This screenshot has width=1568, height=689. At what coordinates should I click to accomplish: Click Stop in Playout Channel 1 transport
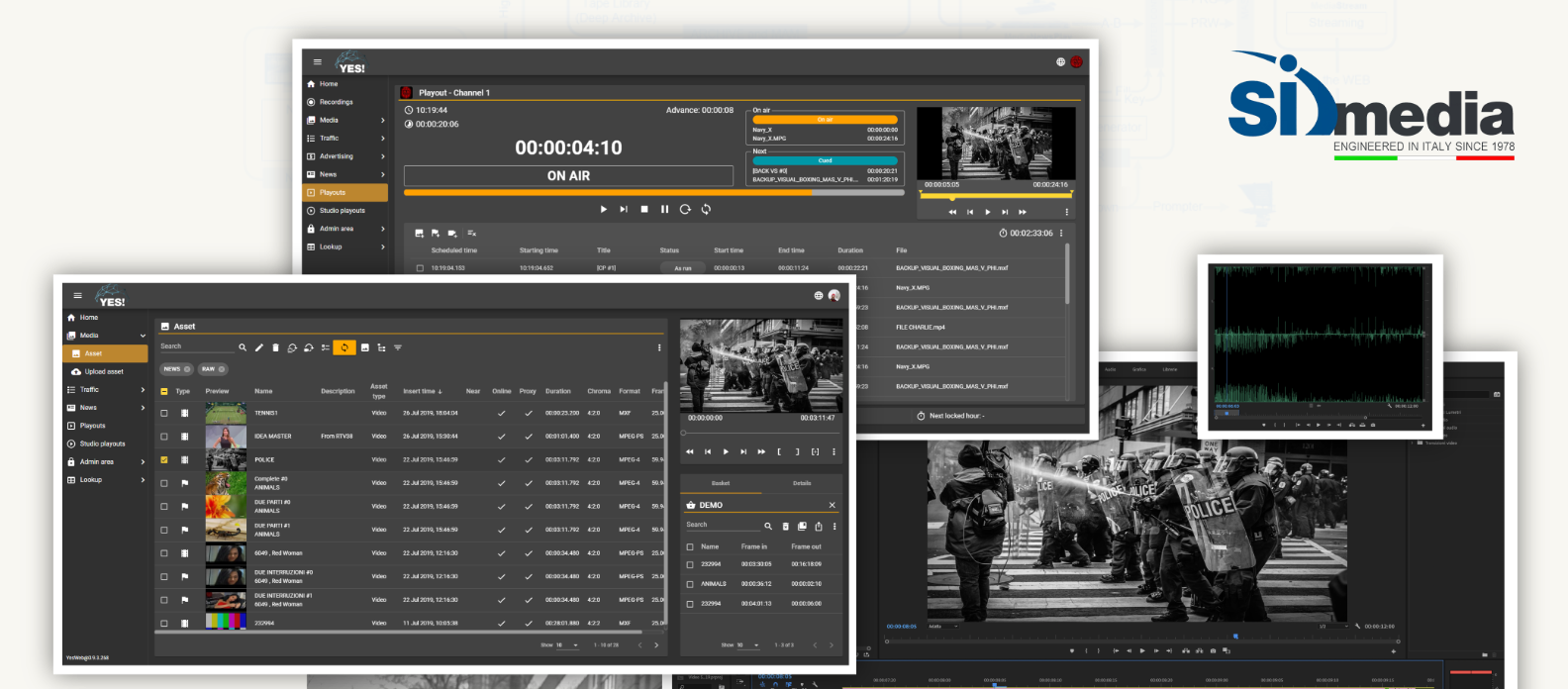pyautogui.click(x=644, y=209)
